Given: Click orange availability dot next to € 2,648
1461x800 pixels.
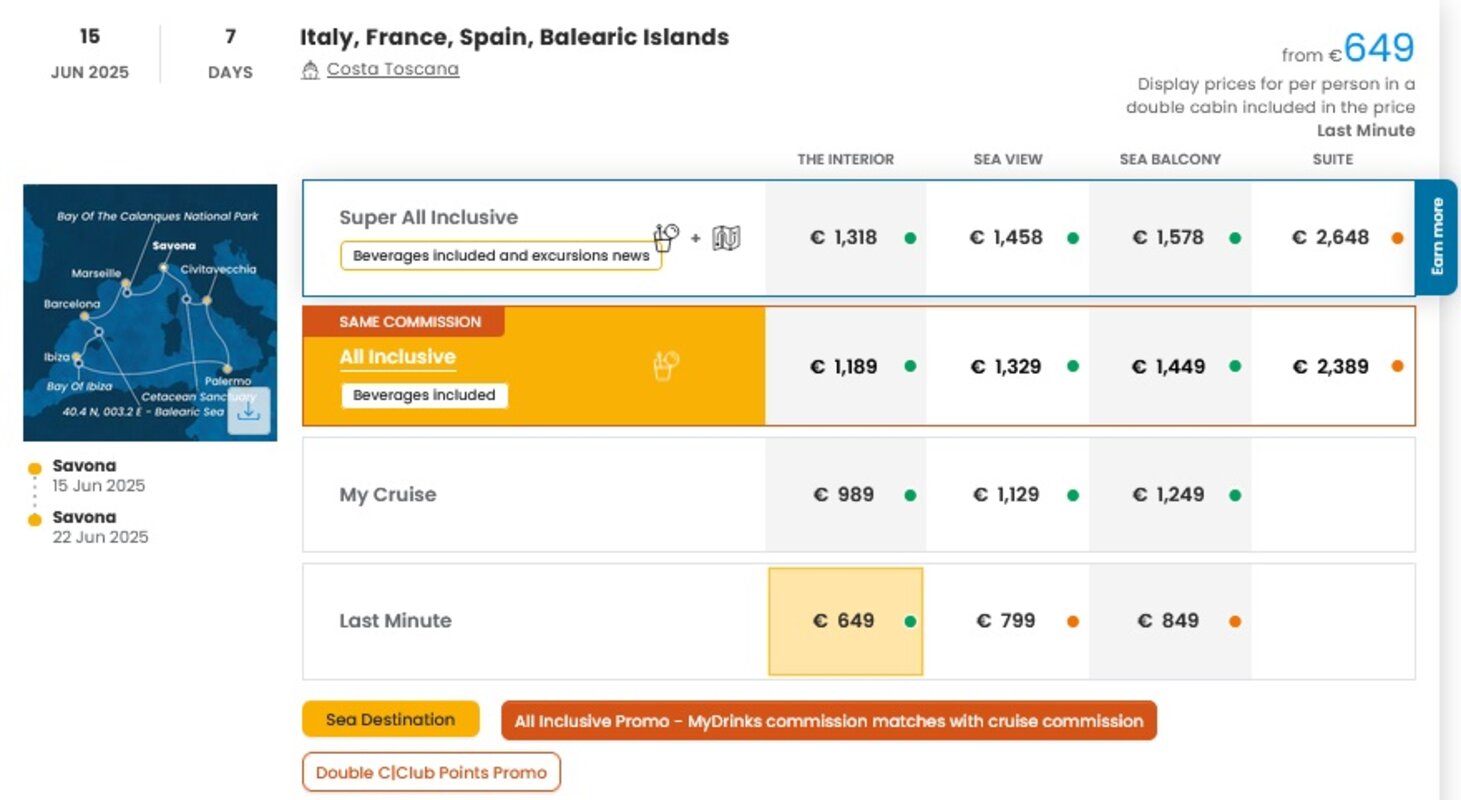Looking at the screenshot, I should (1397, 238).
